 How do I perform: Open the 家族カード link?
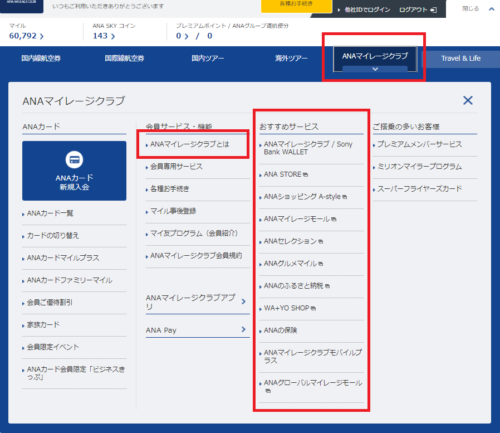[x=43, y=325]
